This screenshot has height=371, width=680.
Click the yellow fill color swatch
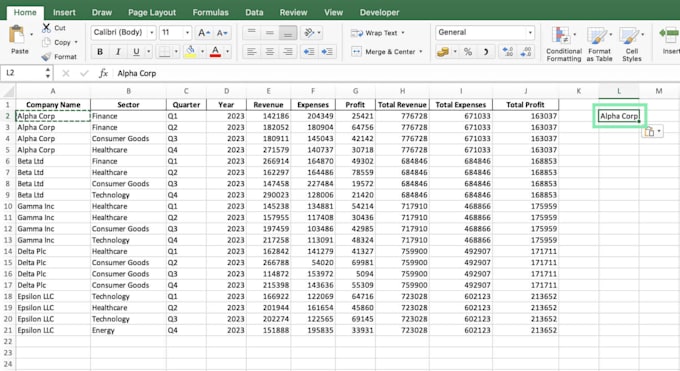tap(190, 52)
